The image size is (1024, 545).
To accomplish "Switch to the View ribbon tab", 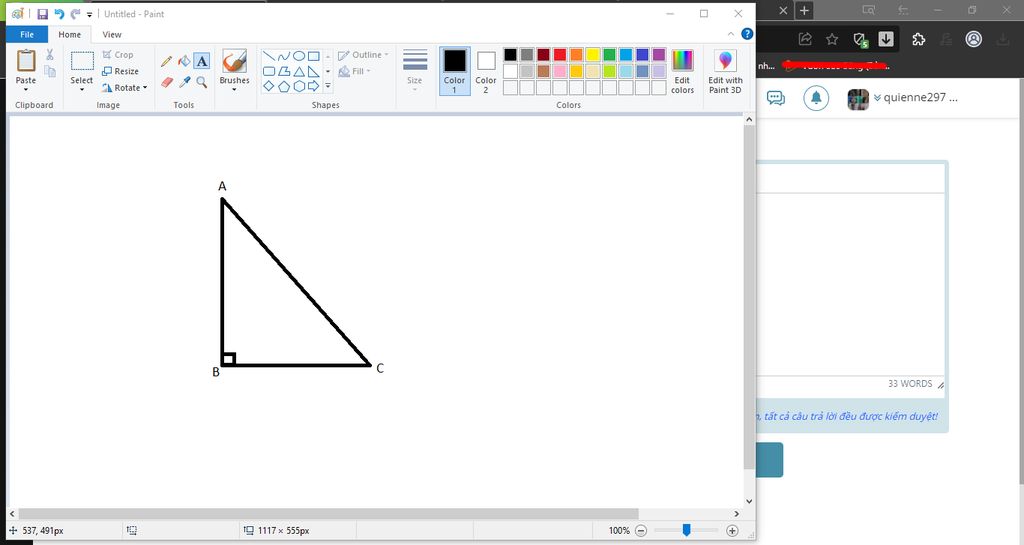I will pyautogui.click(x=112, y=35).
